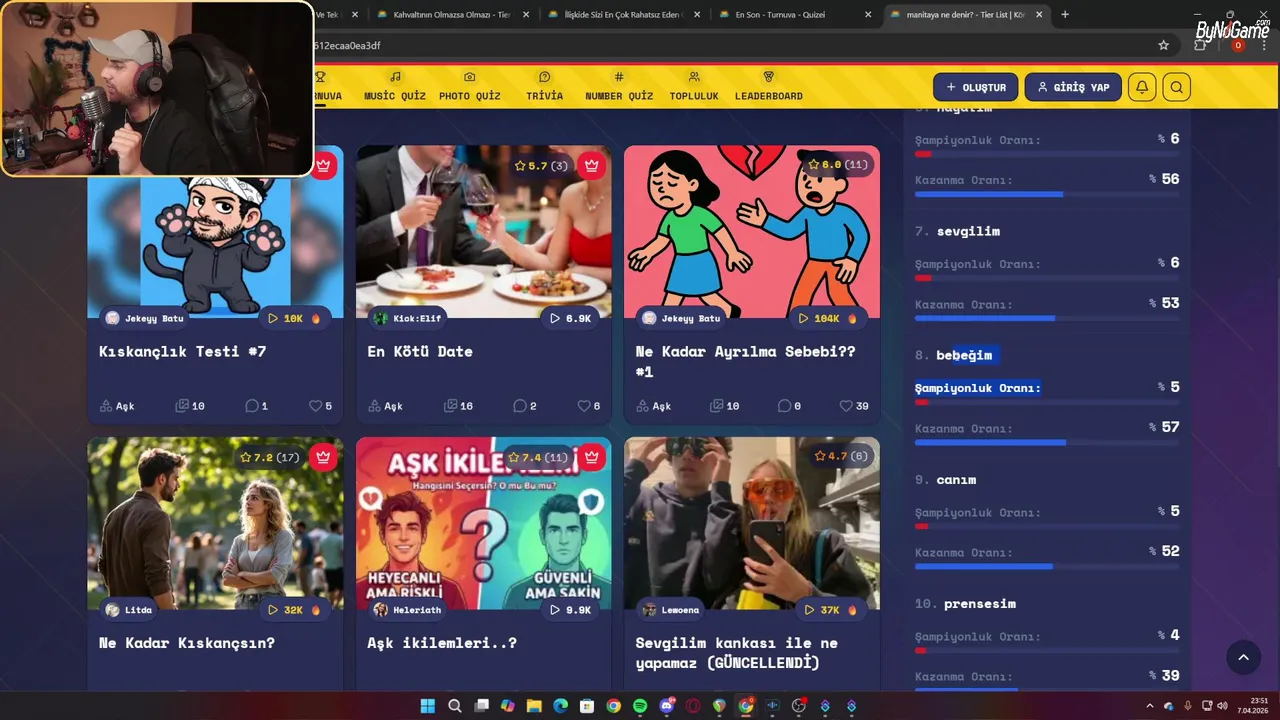Open Spotify from the taskbar

click(x=640, y=706)
